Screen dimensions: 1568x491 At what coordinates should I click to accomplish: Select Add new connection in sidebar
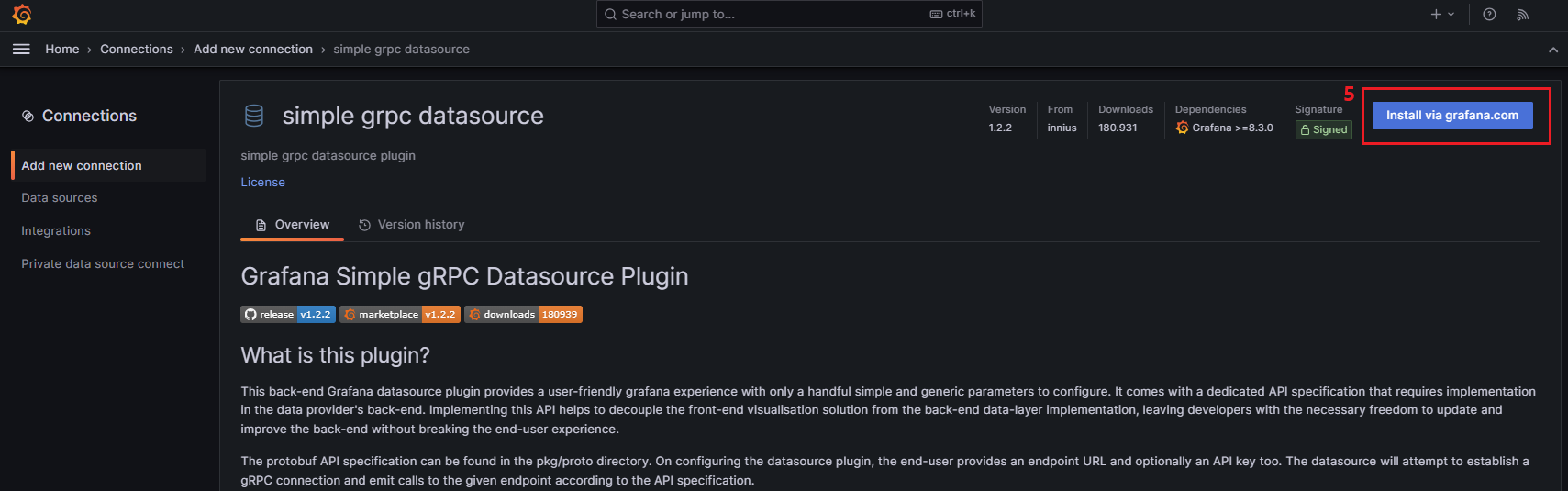click(108, 165)
